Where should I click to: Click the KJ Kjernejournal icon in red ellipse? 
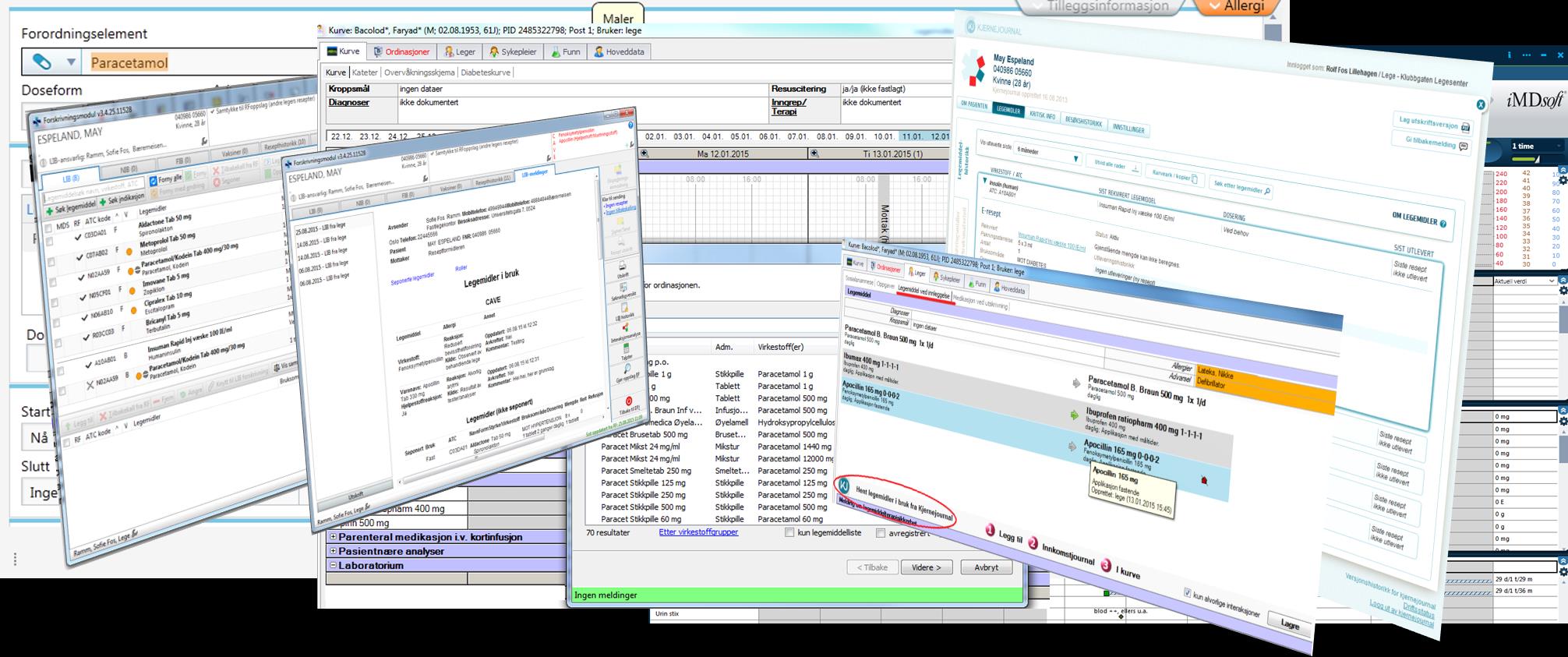[844, 486]
